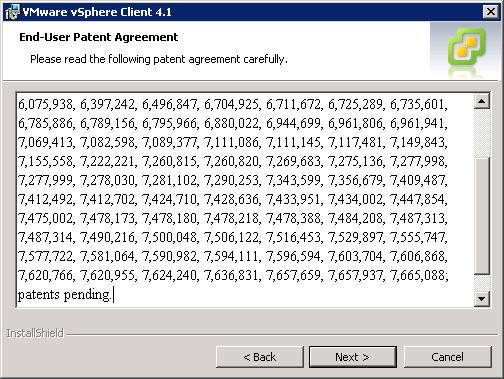Screen dimensions: 504x379
Task: Click the installer icon in title bar
Action: (x=12, y=12)
